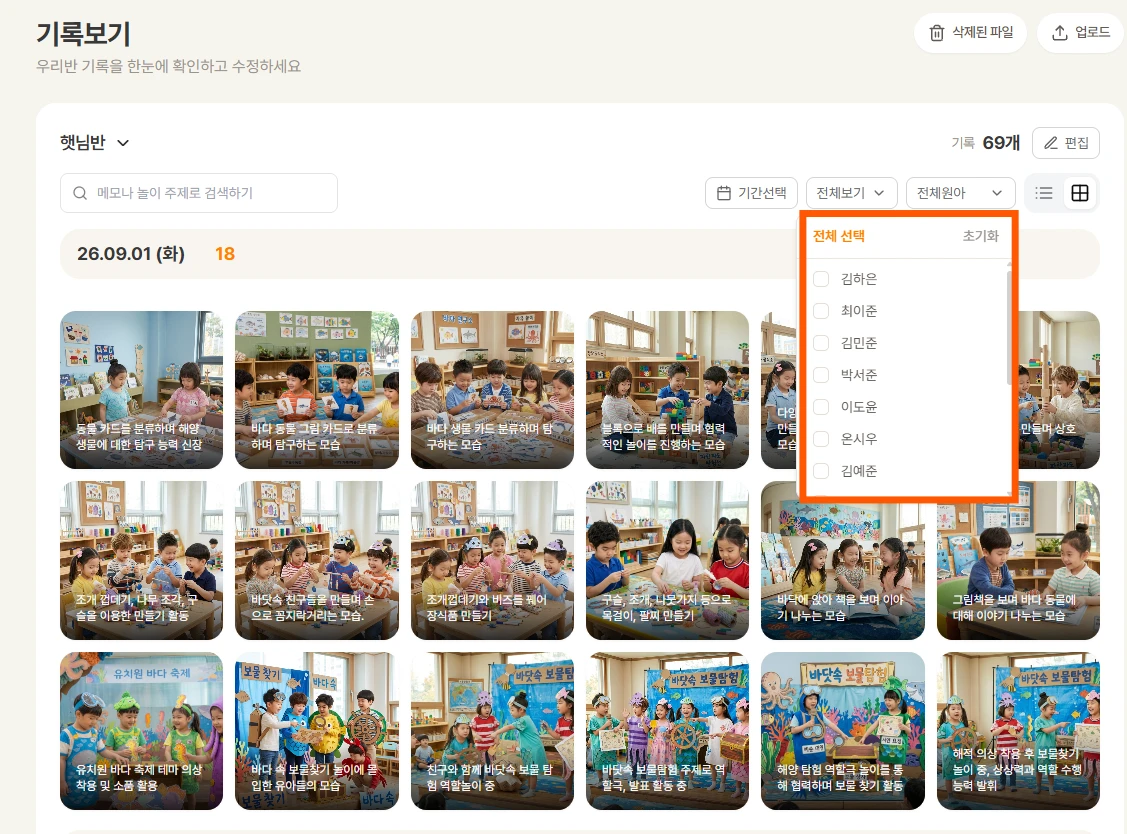Click the 삭제된 파일 button

tap(970, 33)
